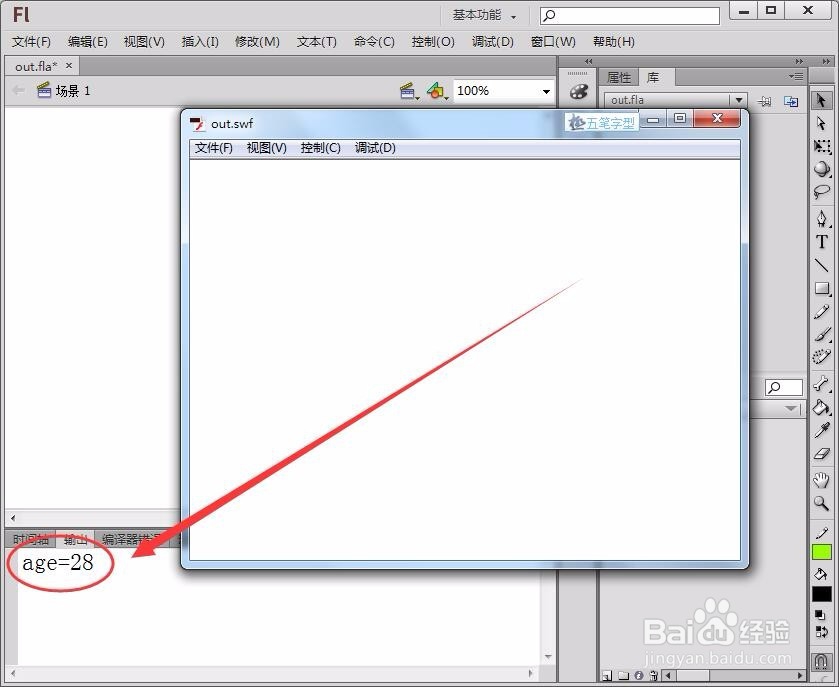The height and width of the screenshot is (687, 839).
Task: Open the 修改(M) menu
Action: click(257, 42)
